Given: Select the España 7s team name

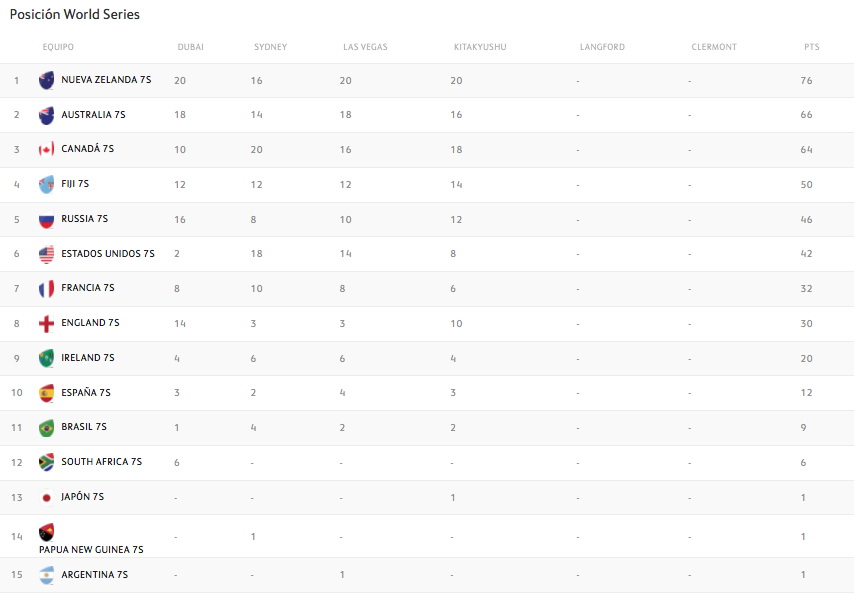Looking at the screenshot, I should (86, 393).
